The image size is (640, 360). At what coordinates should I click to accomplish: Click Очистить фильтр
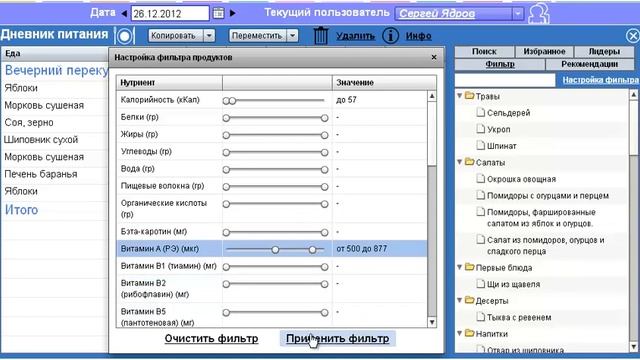pos(211,338)
